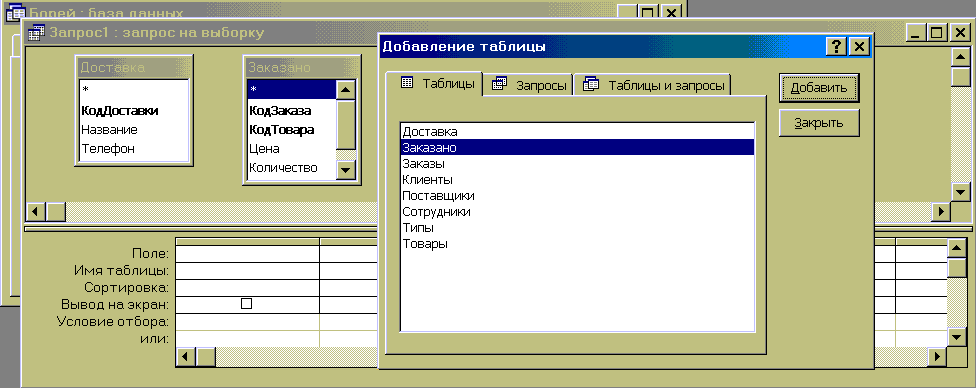Select Товары in the table list
The height and width of the screenshot is (388, 976).
pyautogui.click(x=577, y=244)
